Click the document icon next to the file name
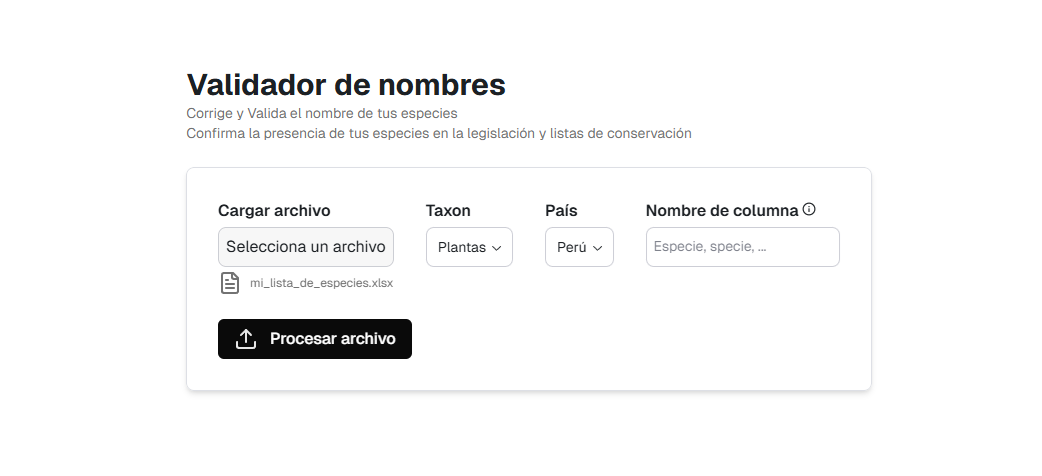Screen dimensions: 1042x476 click(x=230, y=283)
